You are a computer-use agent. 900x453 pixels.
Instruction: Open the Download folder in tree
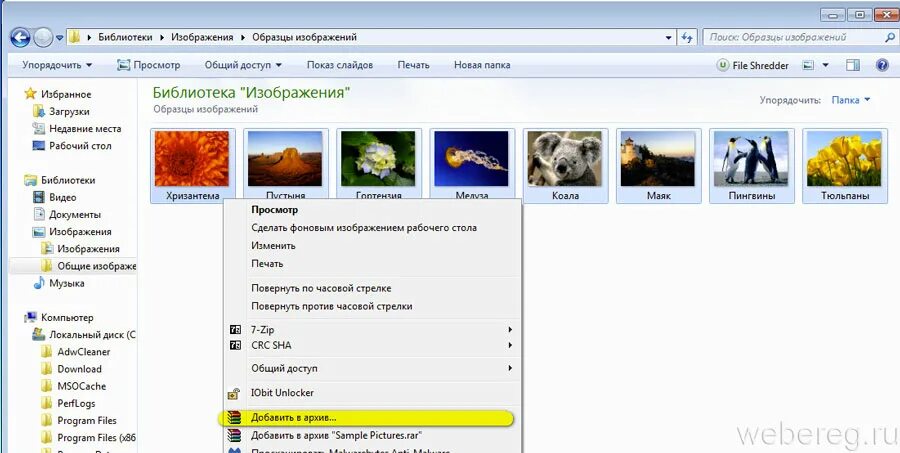(72, 369)
